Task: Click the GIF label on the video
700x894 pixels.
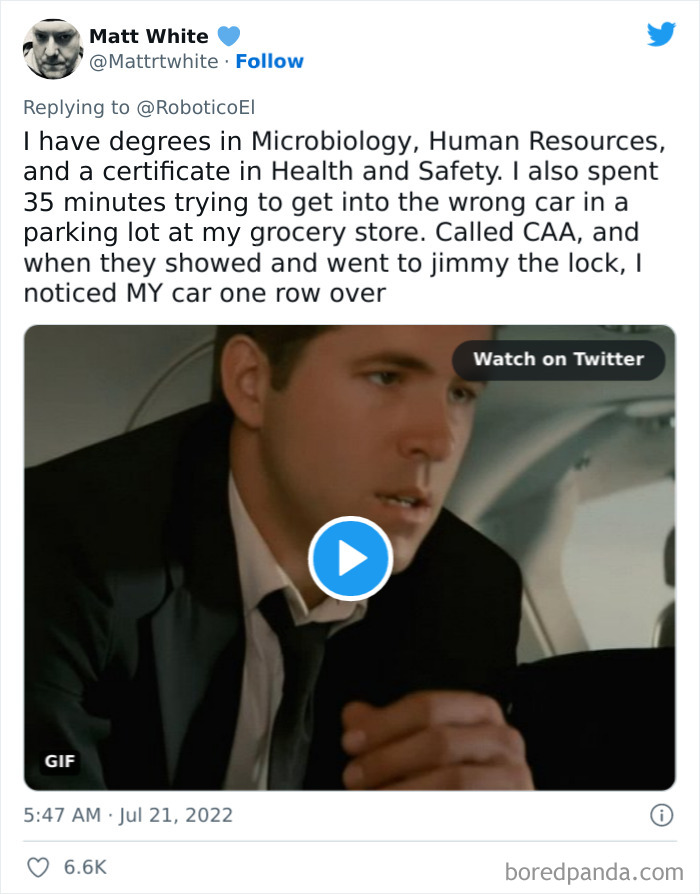Action: point(62,761)
